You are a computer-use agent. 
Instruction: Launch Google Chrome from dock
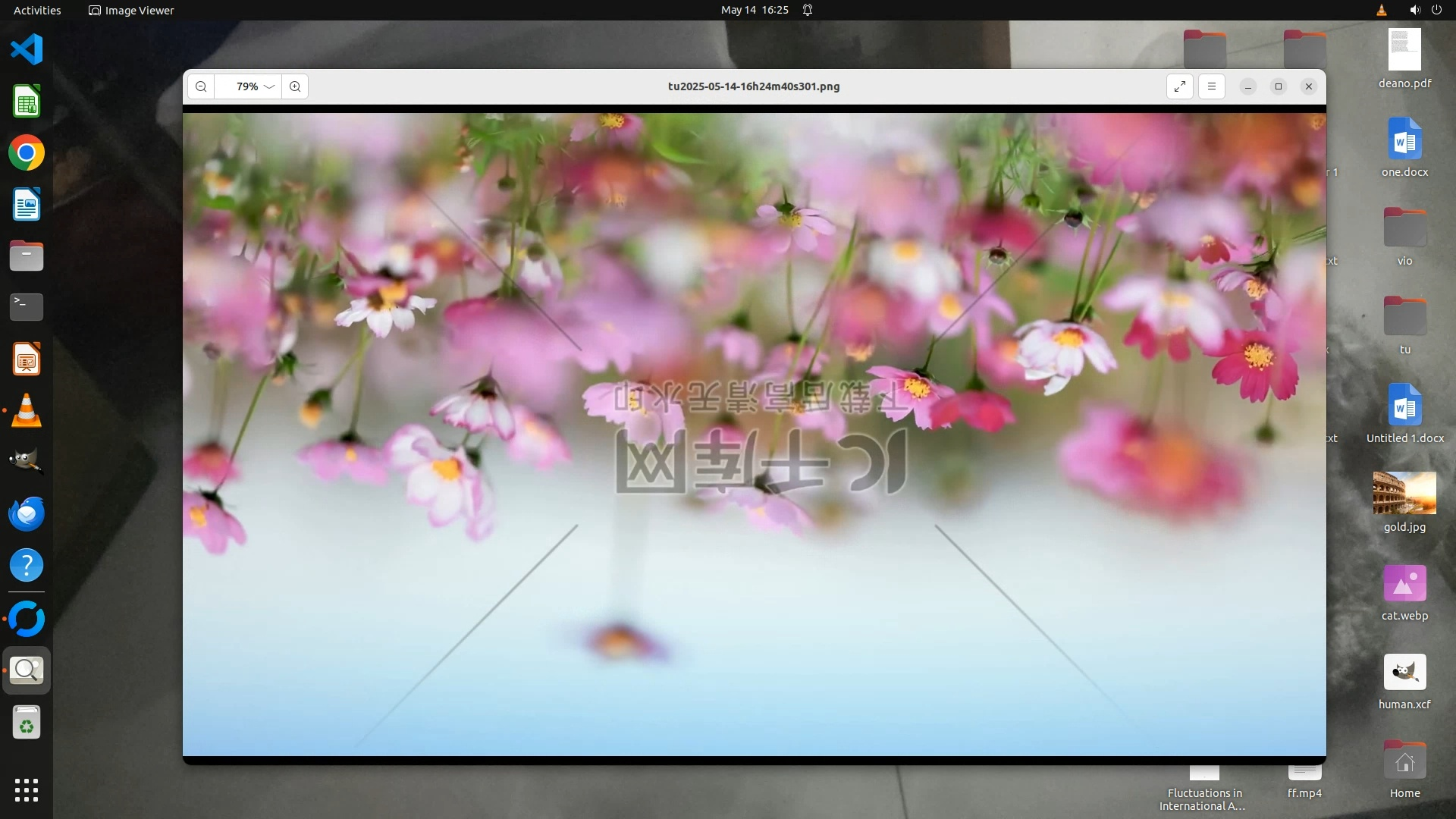point(27,153)
